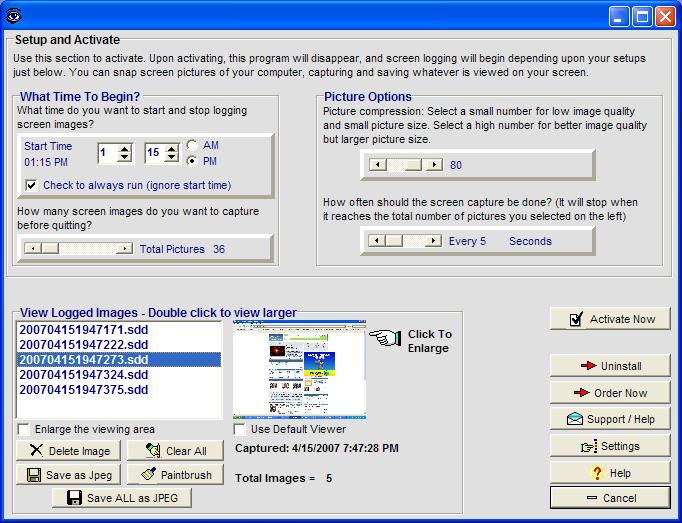Uncheck 'Check to always run' checkbox

click(31, 185)
